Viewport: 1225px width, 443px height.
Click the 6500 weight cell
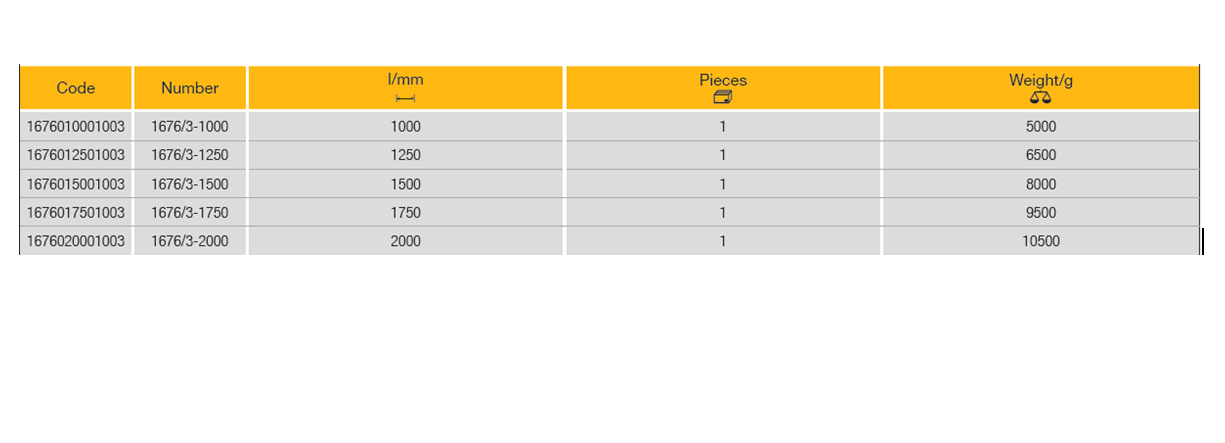[1040, 155]
